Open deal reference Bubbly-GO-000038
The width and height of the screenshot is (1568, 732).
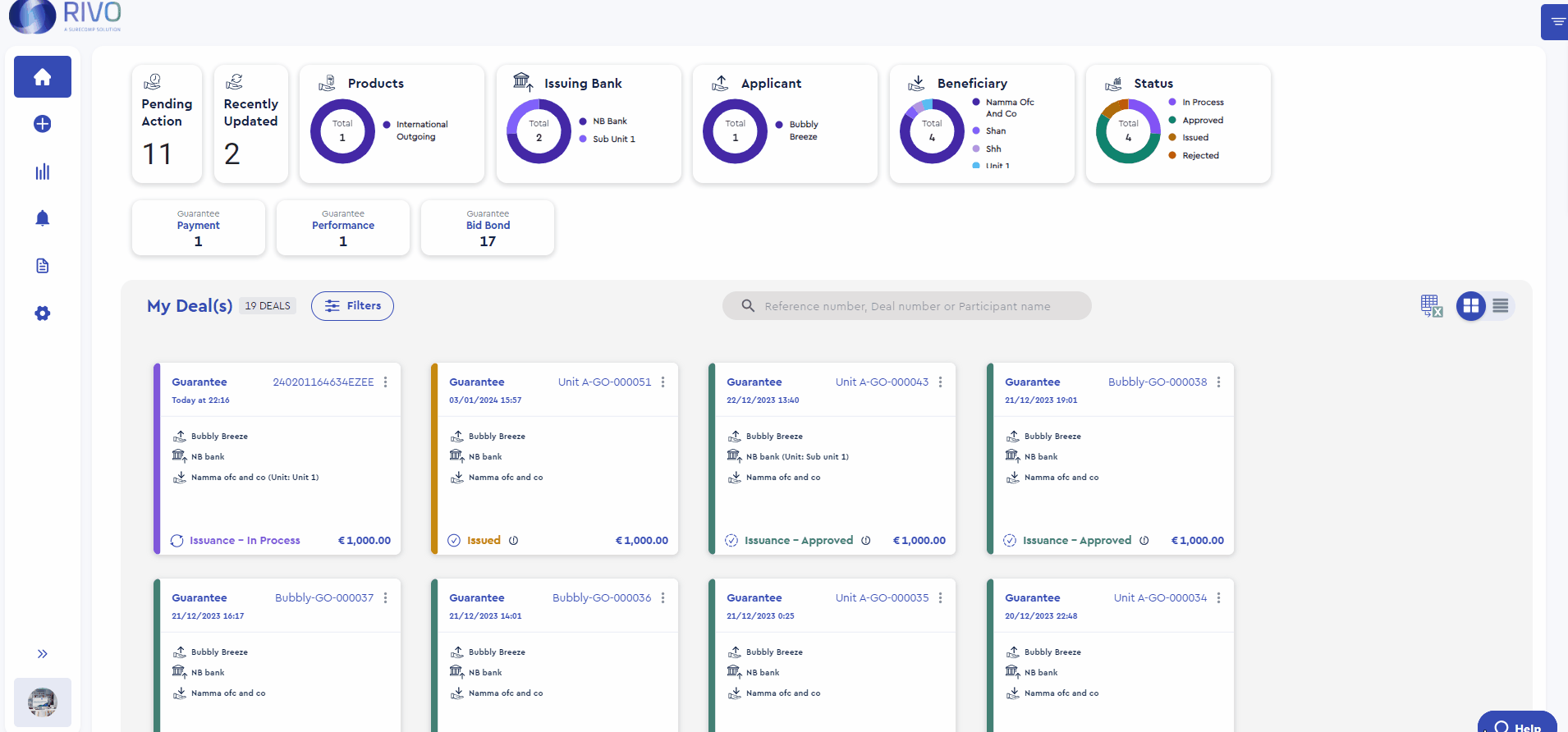(x=1158, y=382)
